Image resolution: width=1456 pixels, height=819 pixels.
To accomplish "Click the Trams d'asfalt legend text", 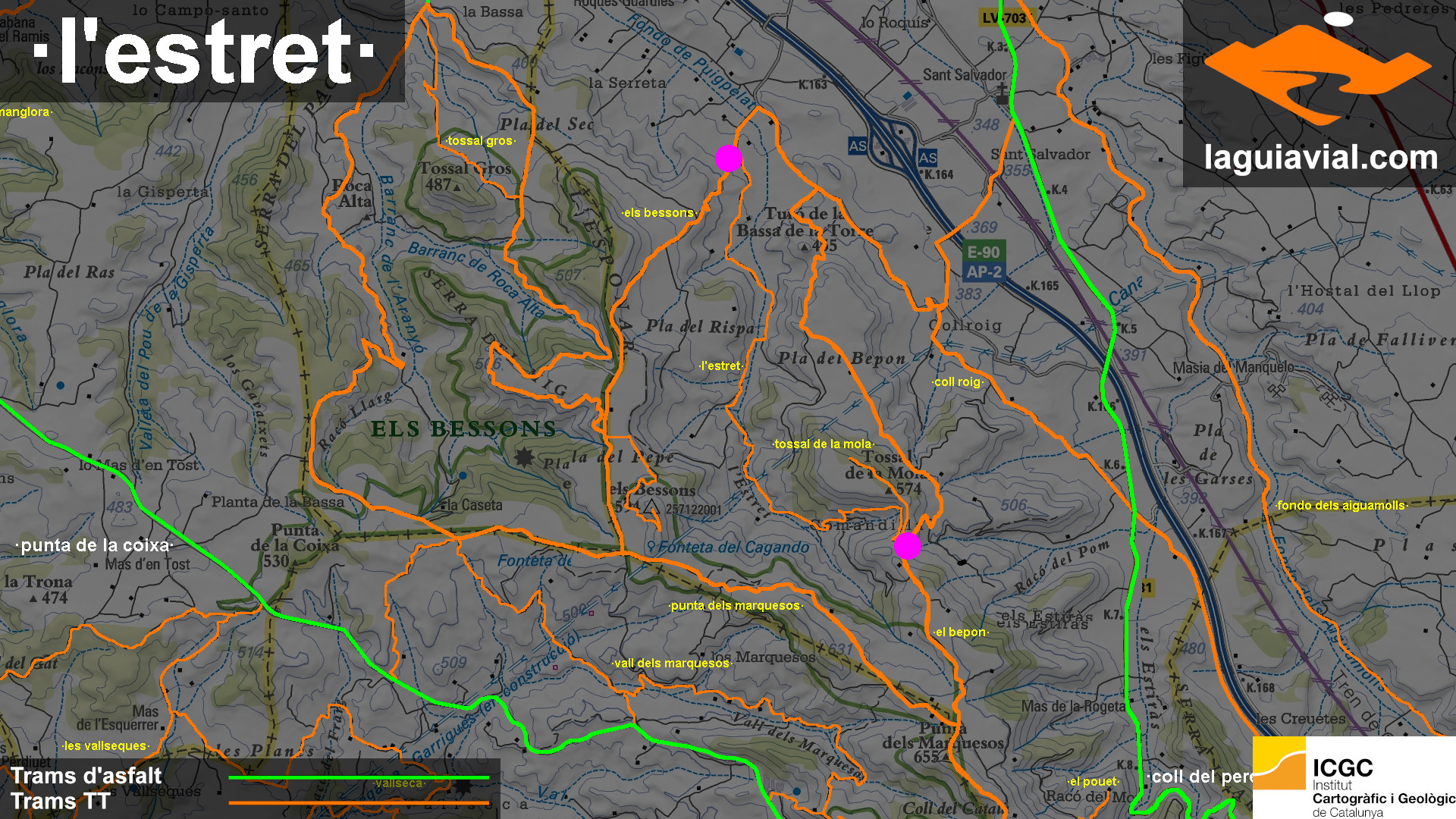I will point(86,776).
